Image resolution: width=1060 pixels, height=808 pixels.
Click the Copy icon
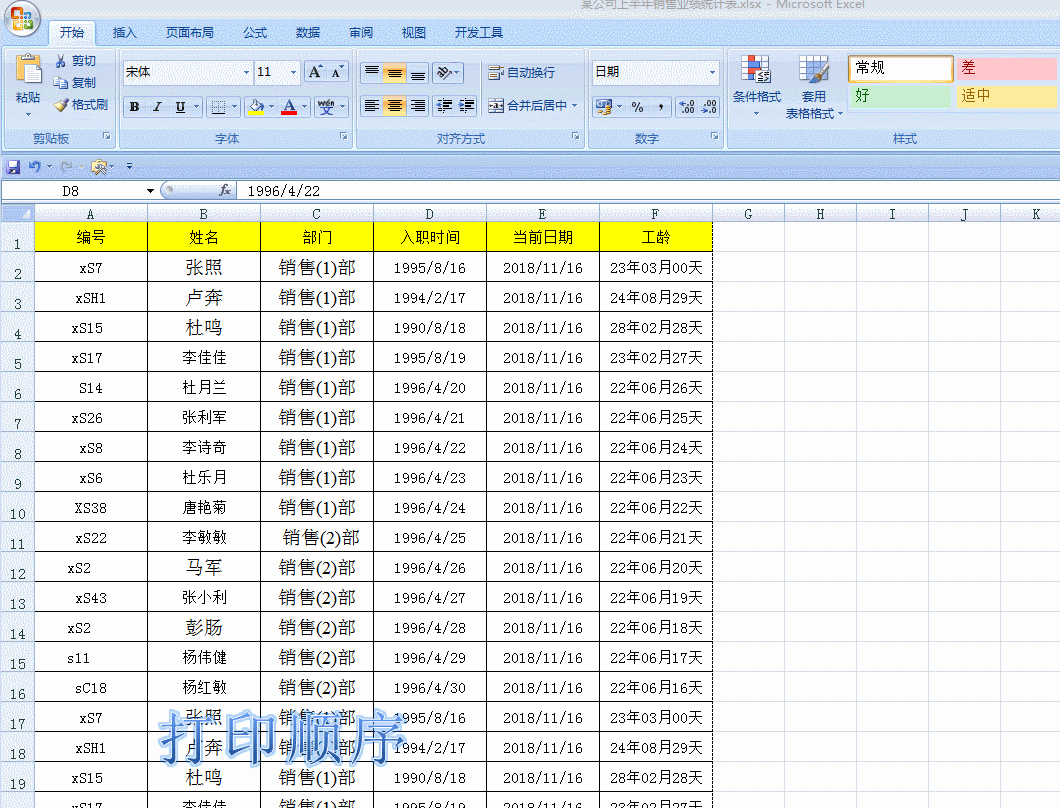coord(60,82)
